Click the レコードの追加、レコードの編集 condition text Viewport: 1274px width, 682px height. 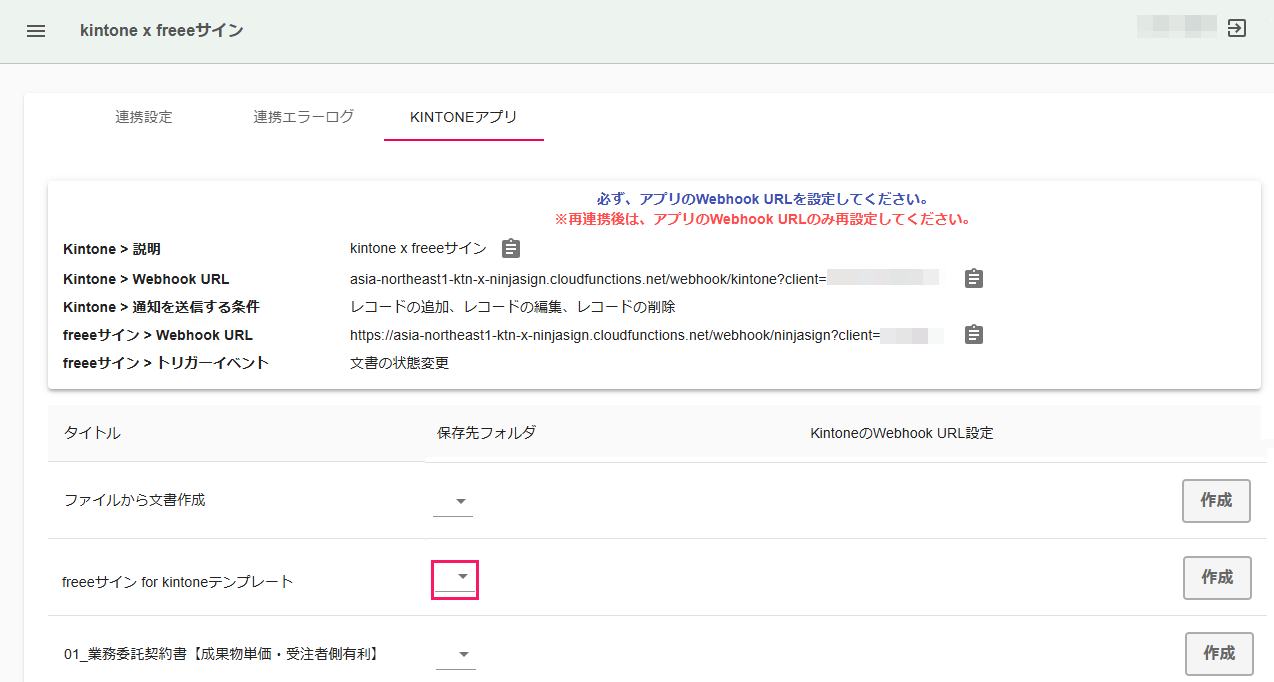tap(512, 307)
